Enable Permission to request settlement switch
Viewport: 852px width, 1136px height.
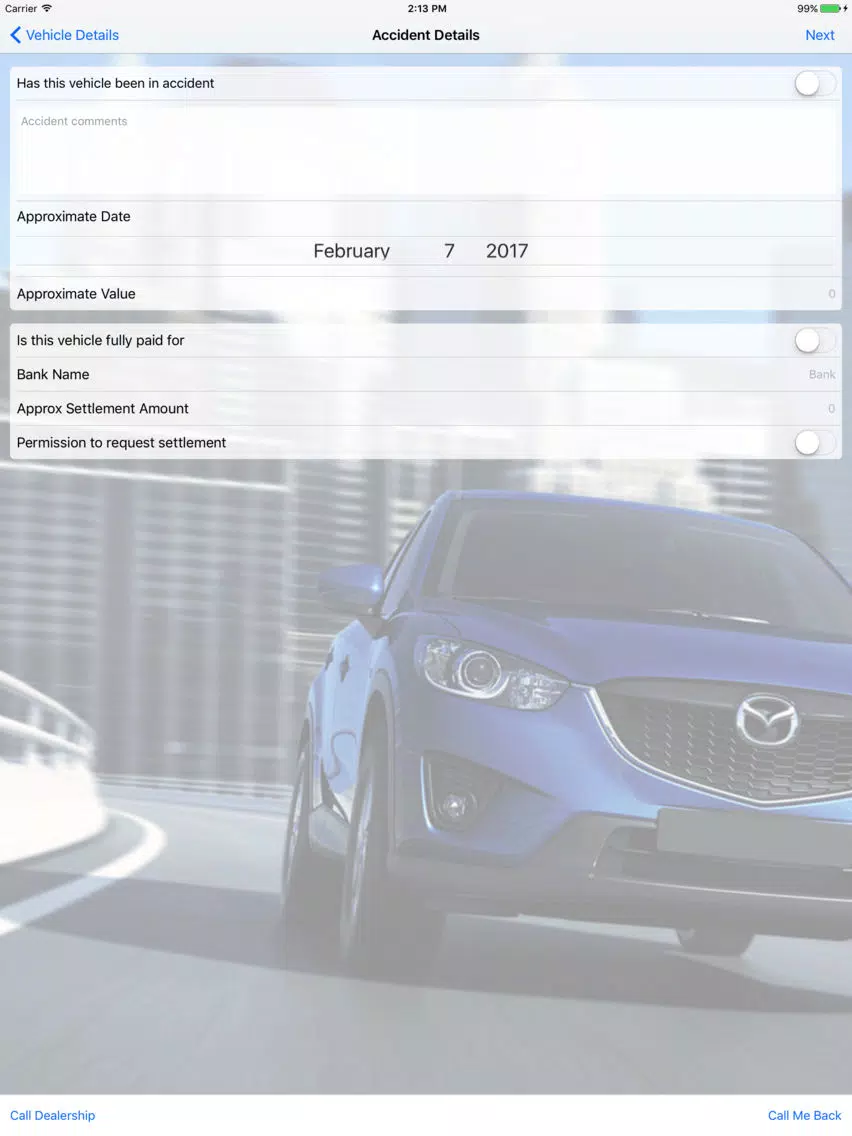pos(814,443)
